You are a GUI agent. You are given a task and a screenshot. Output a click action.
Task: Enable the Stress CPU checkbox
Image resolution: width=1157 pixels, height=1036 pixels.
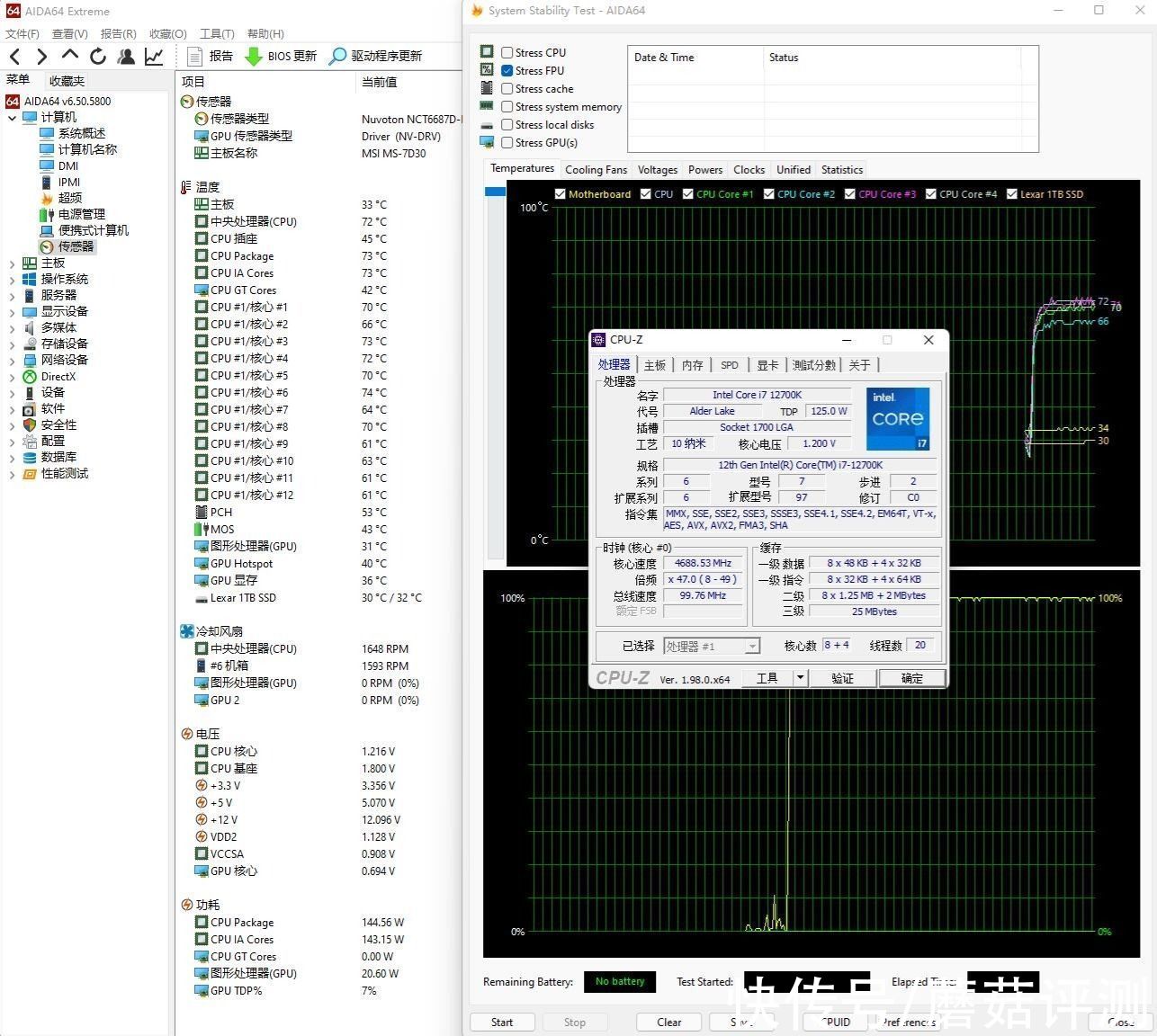tap(507, 52)
